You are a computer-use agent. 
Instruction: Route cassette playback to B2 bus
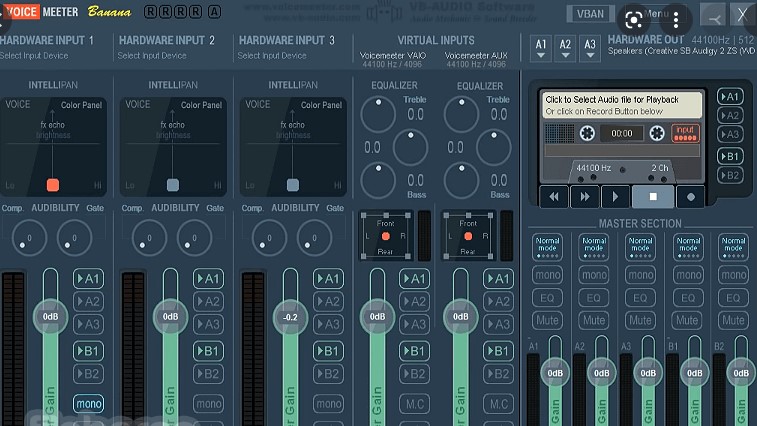click(x=730, y=175)
